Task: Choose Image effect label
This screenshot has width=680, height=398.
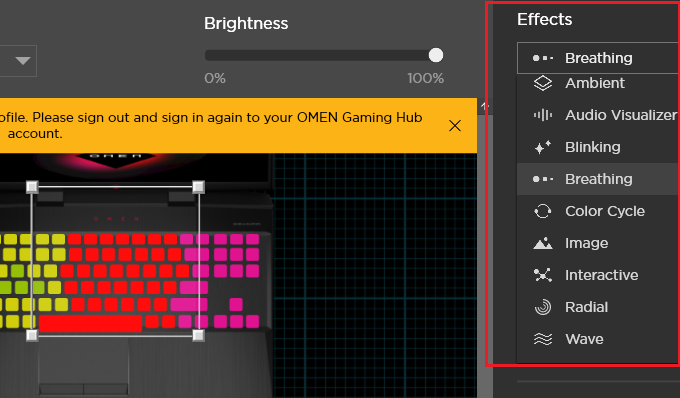Action: click(x=586, y=244)
